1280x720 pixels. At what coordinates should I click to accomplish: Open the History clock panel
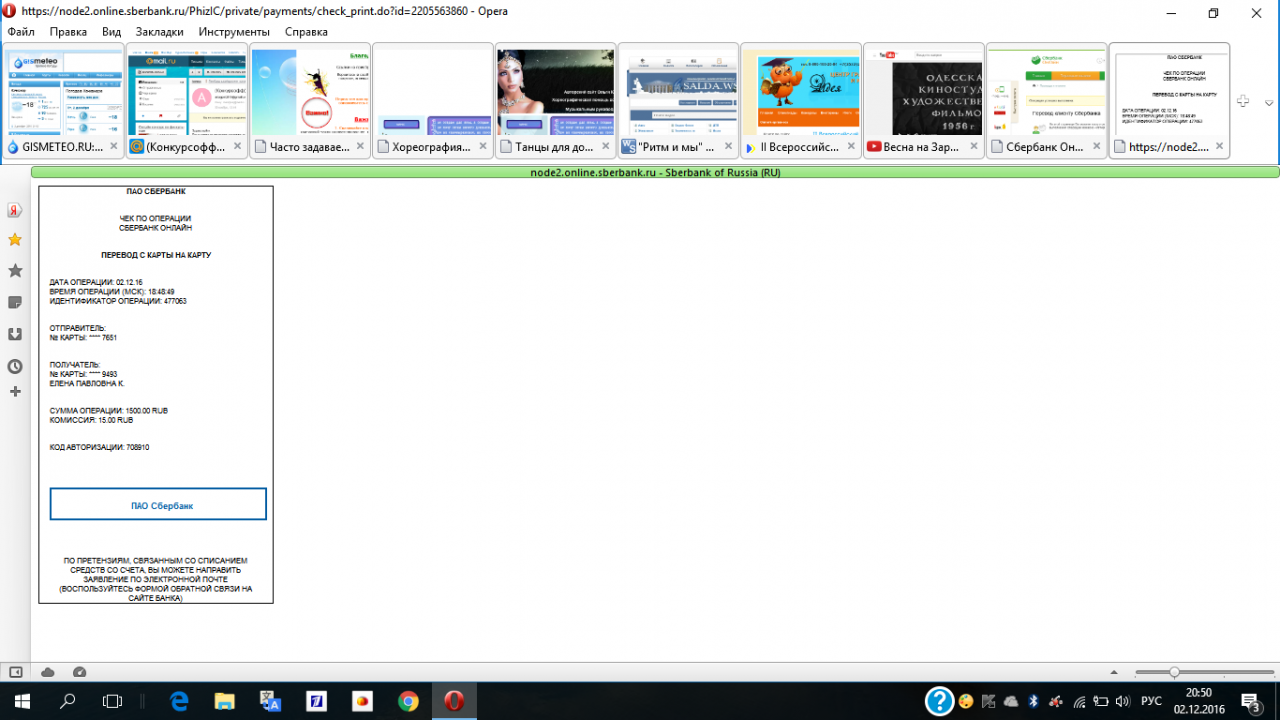coord(15,366)
